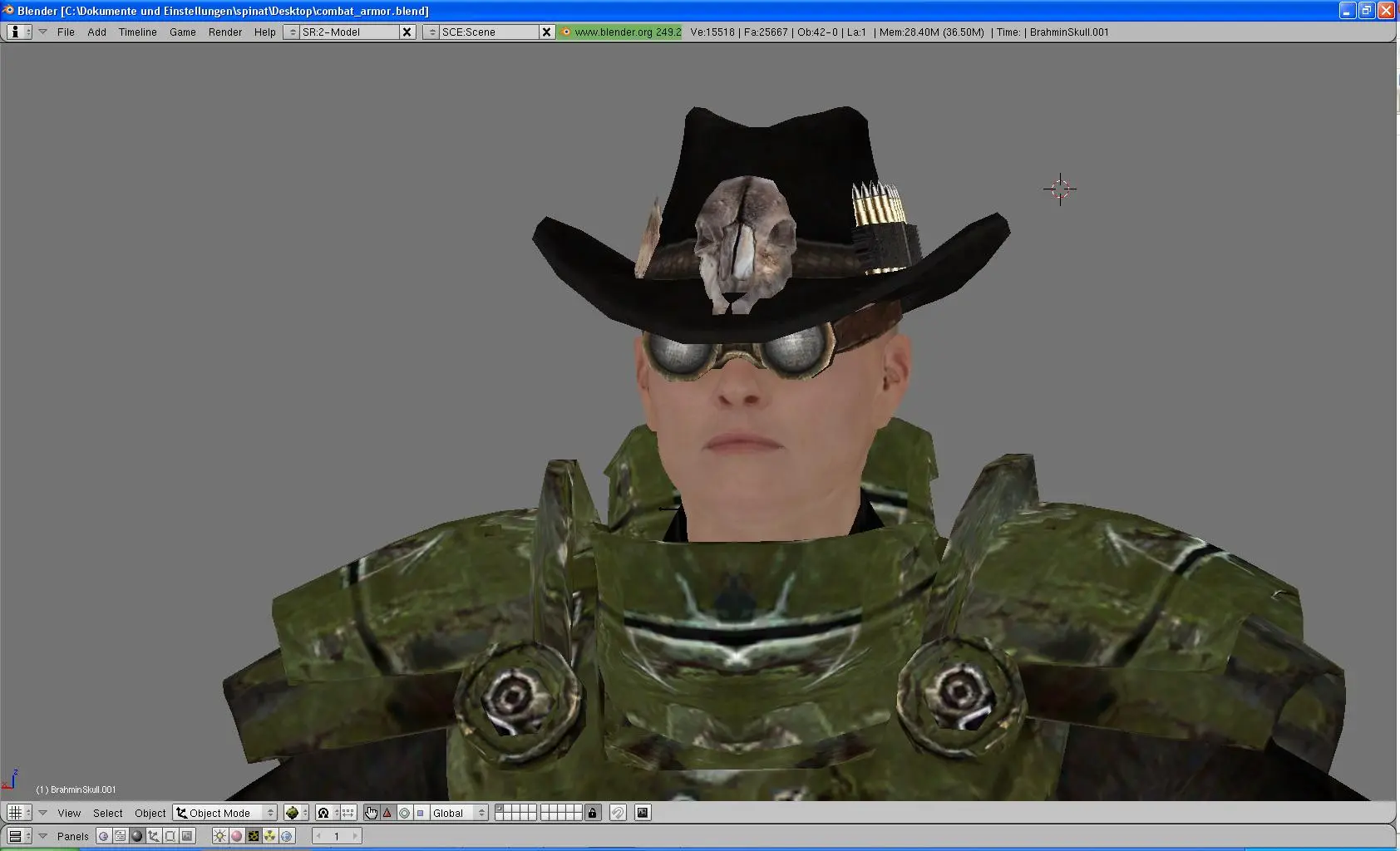
Task: Show the World buttons globe icon
Action: tap(287, 836)
